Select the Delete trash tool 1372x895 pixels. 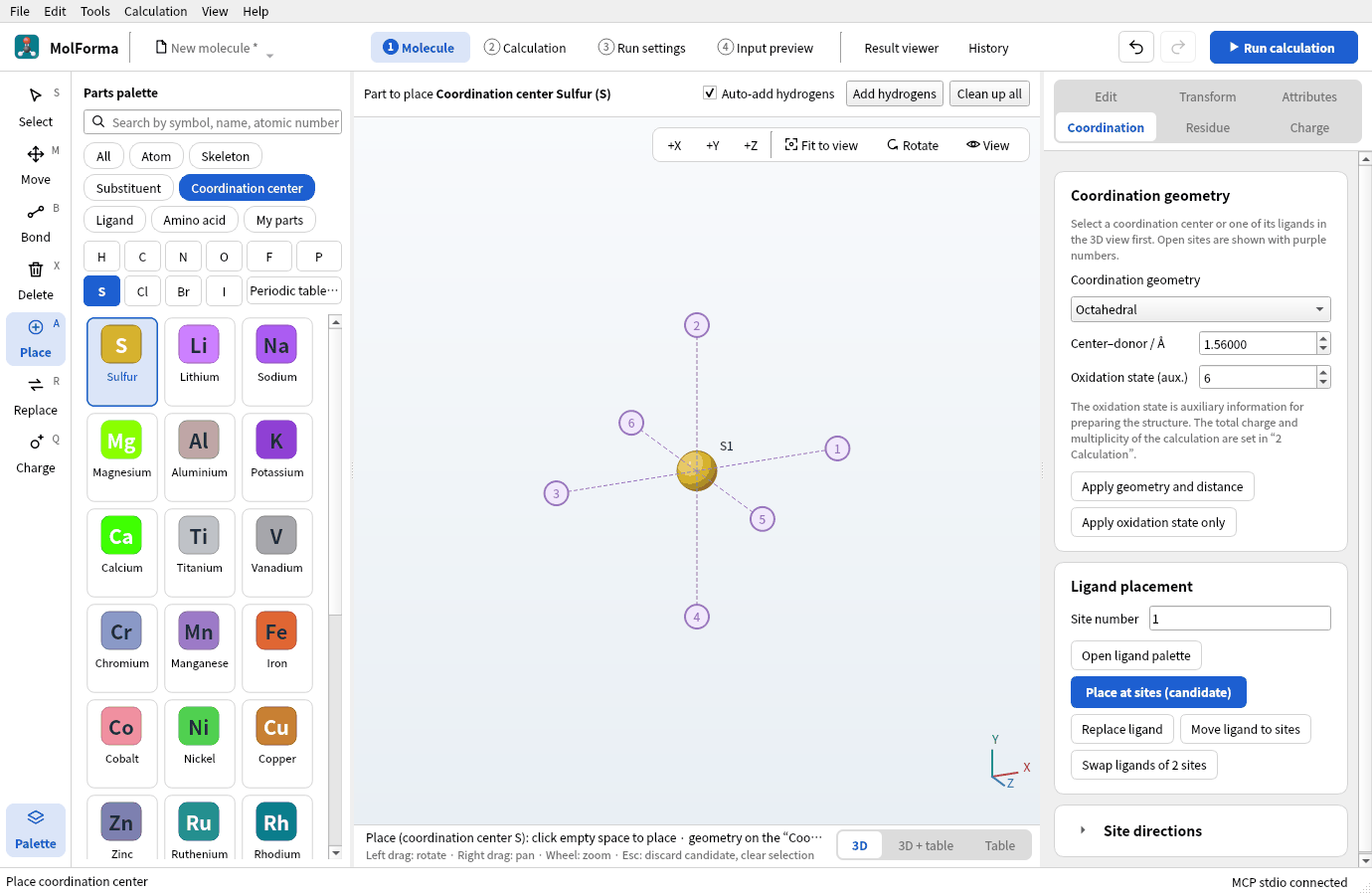click(x=36, y=280)
